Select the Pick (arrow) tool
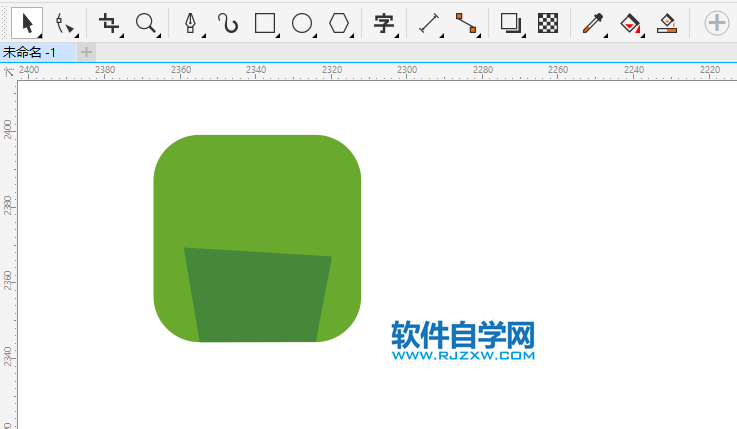737x429 pixels. click(27, 23)
